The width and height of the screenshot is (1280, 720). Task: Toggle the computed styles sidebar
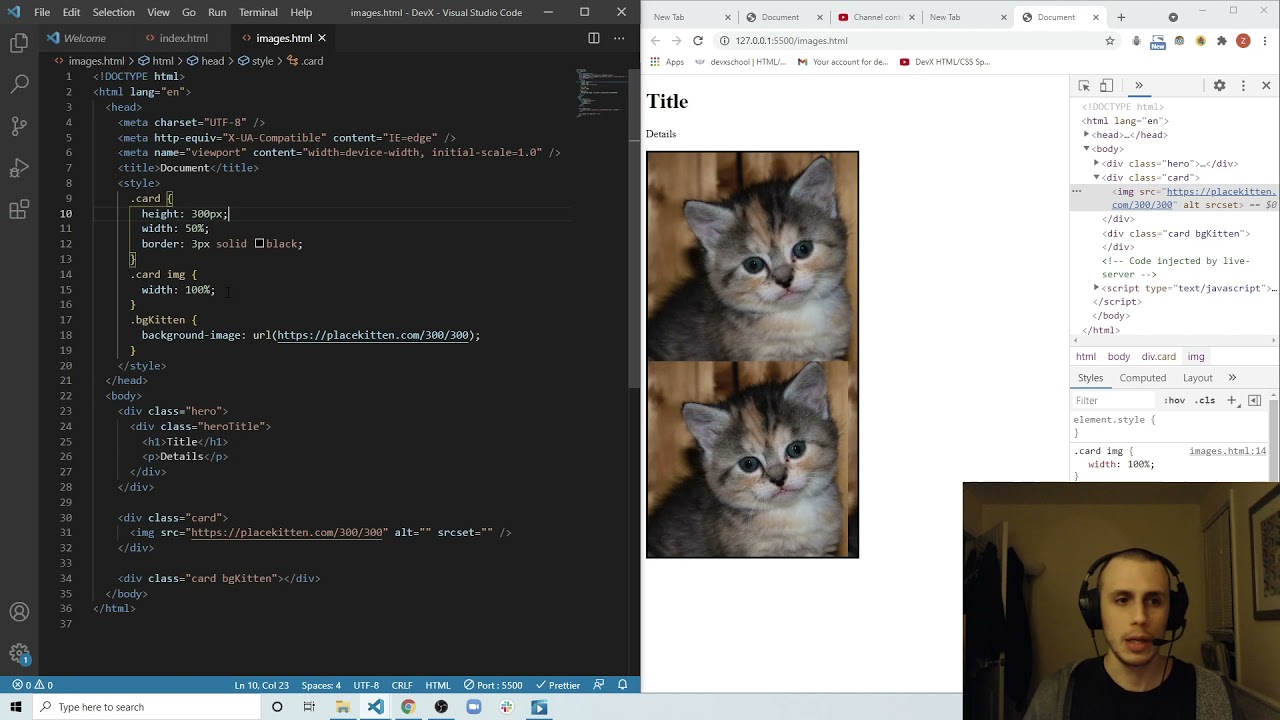pos(1254,401)
